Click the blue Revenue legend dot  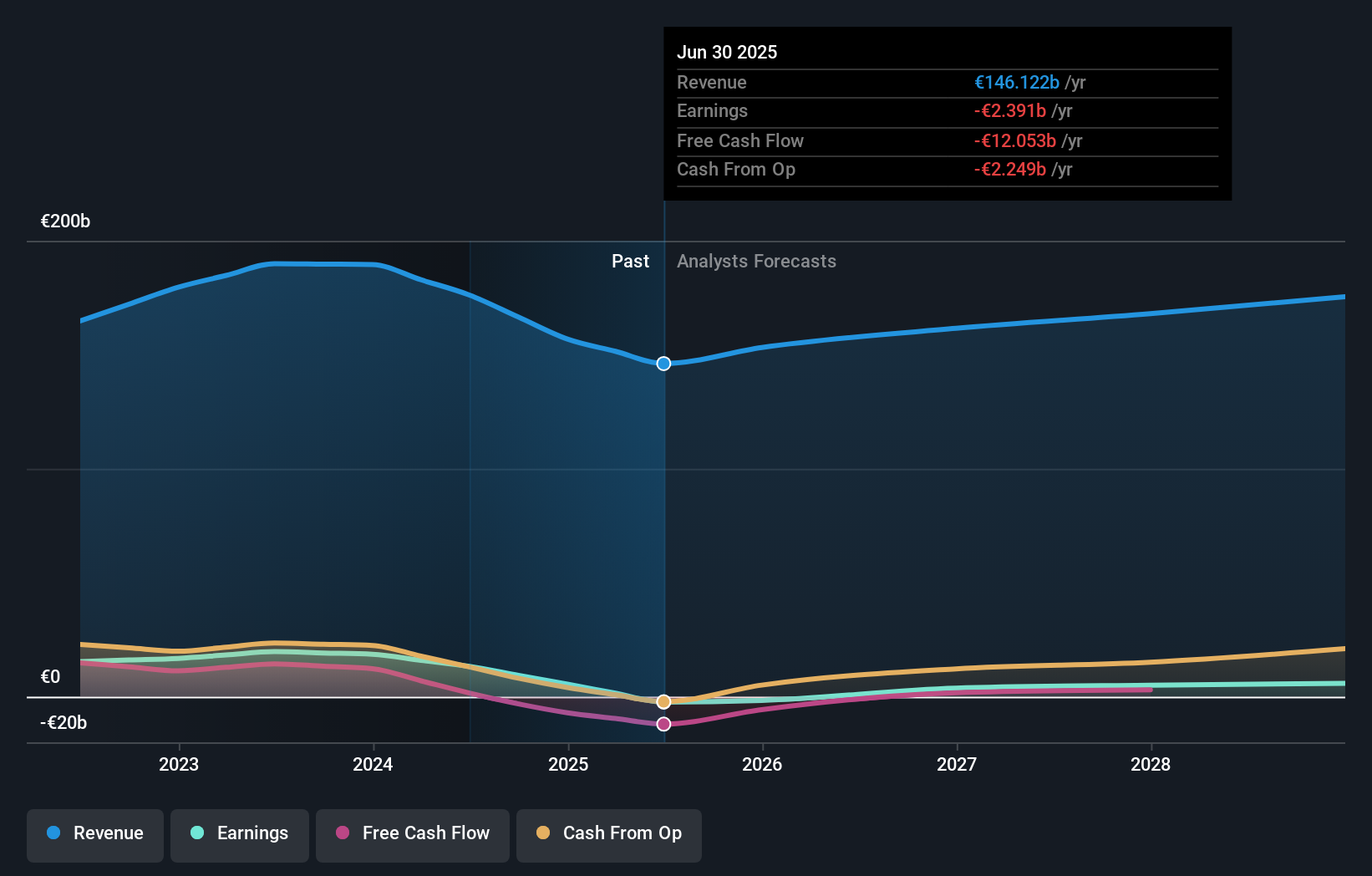[x=52, y=833]
